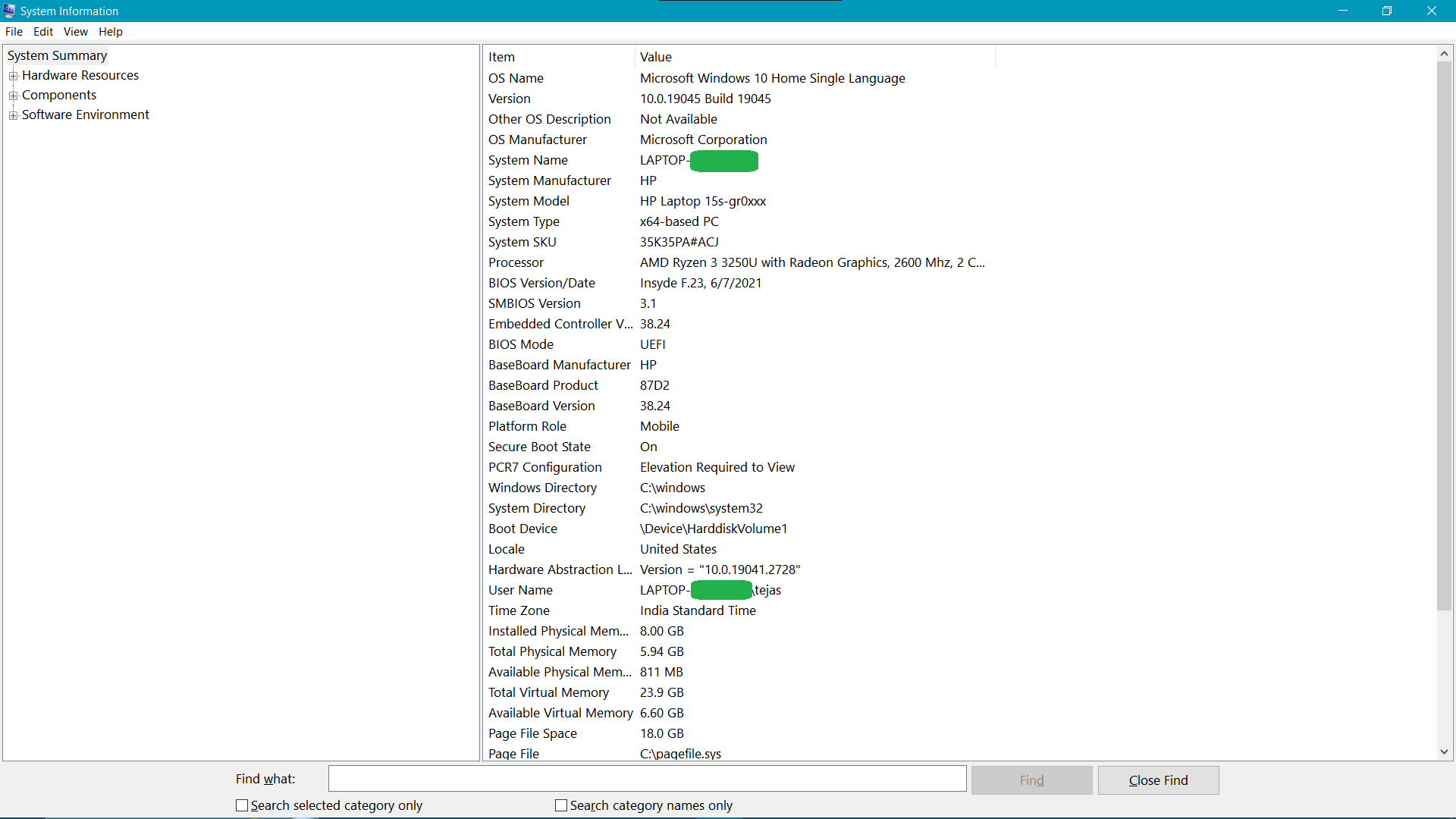Enable Search selected category only checkbox
Screen dimensions: 1456x819
242,805
